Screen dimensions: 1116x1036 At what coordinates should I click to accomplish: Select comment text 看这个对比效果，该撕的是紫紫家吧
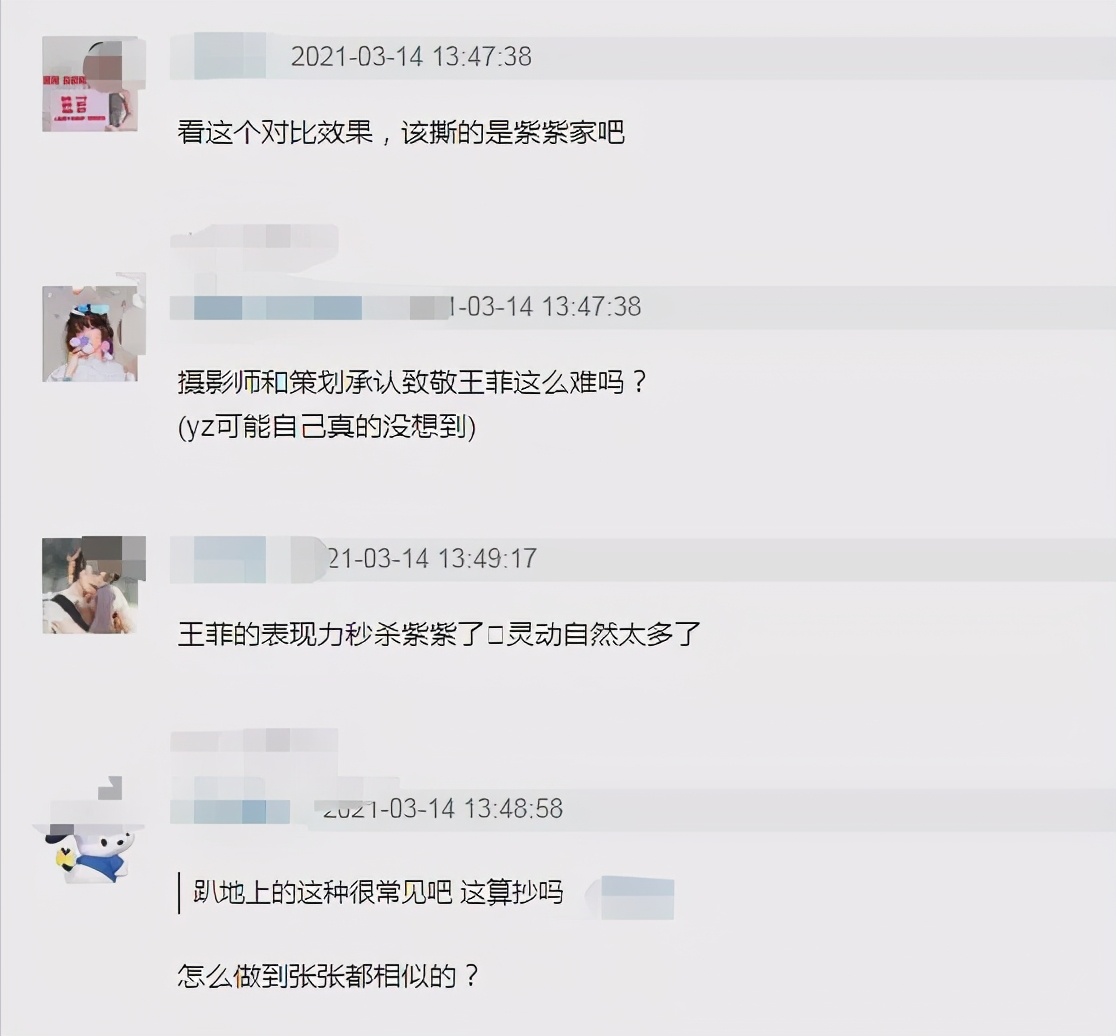[x=401, y=132]
